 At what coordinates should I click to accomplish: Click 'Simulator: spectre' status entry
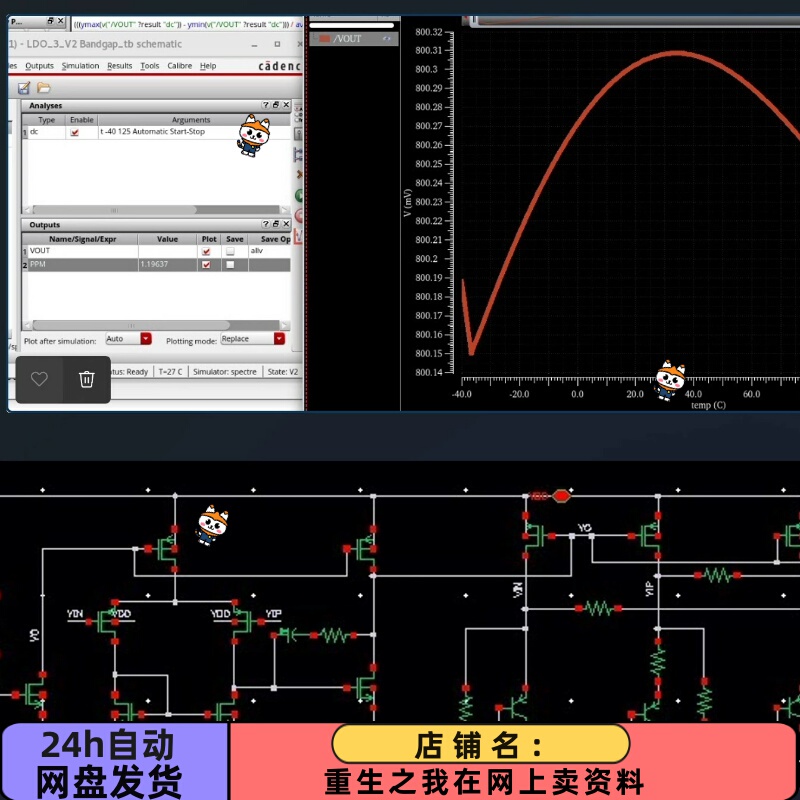point(225,372)
